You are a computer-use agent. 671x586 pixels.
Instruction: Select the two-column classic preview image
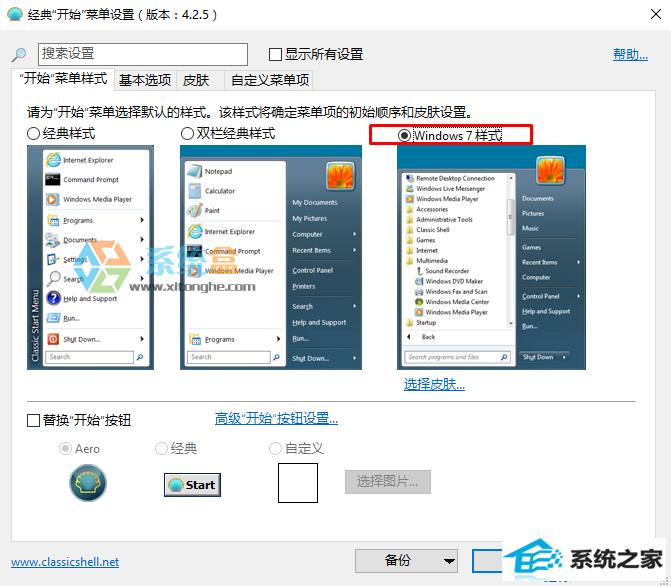click(x=270, y=257)
